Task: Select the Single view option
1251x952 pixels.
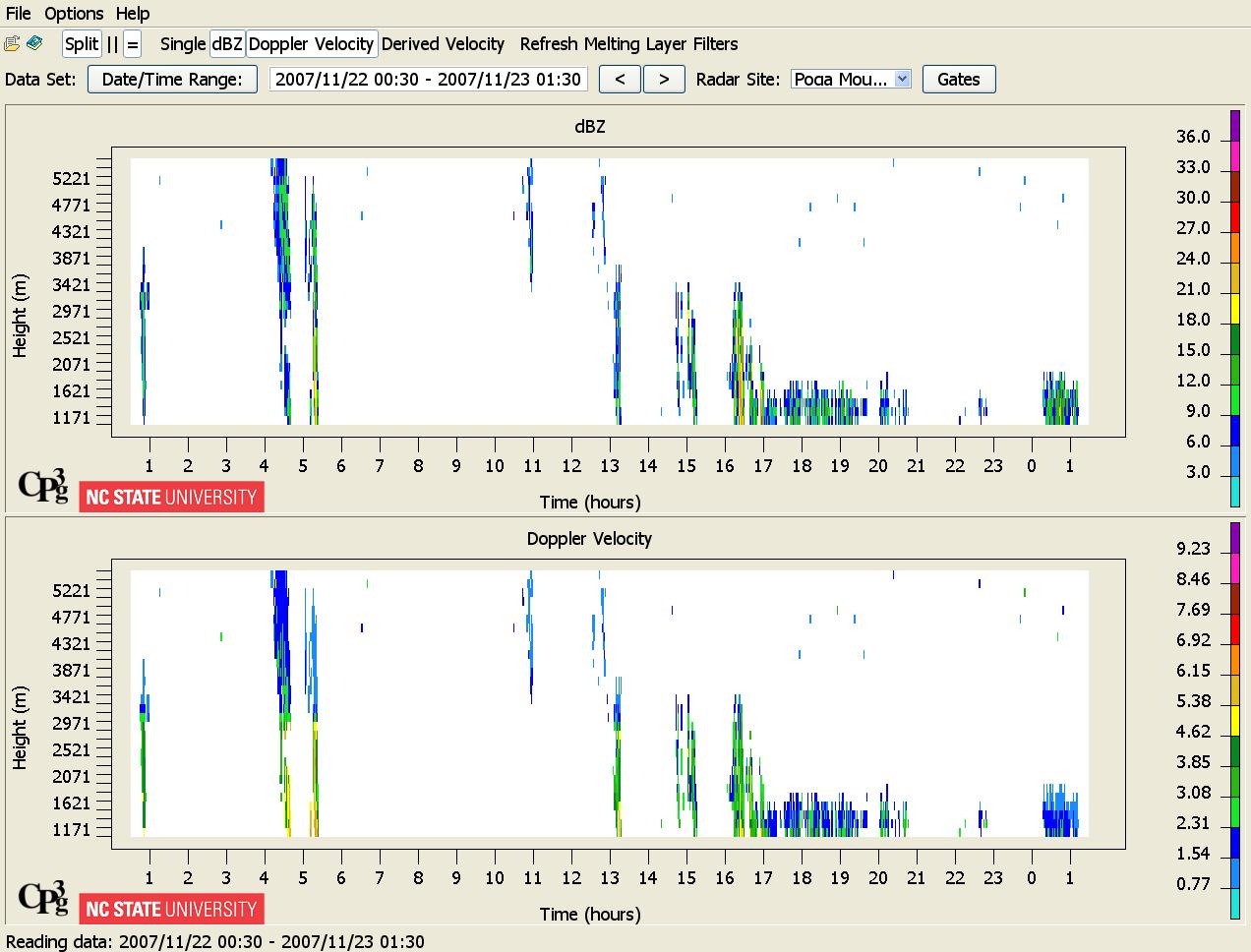Action: 183,44
